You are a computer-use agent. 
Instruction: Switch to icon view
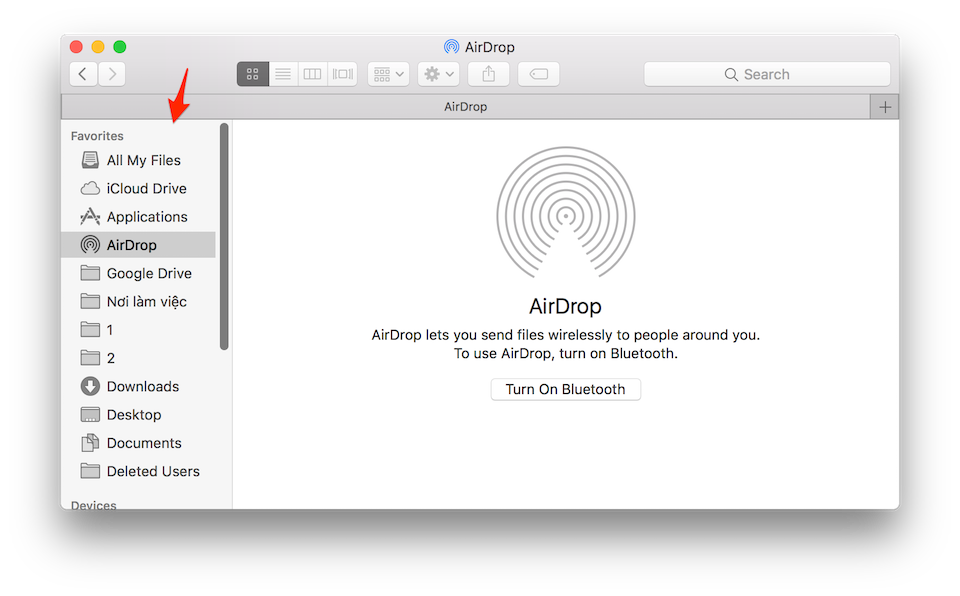click(x=252, y=74)
